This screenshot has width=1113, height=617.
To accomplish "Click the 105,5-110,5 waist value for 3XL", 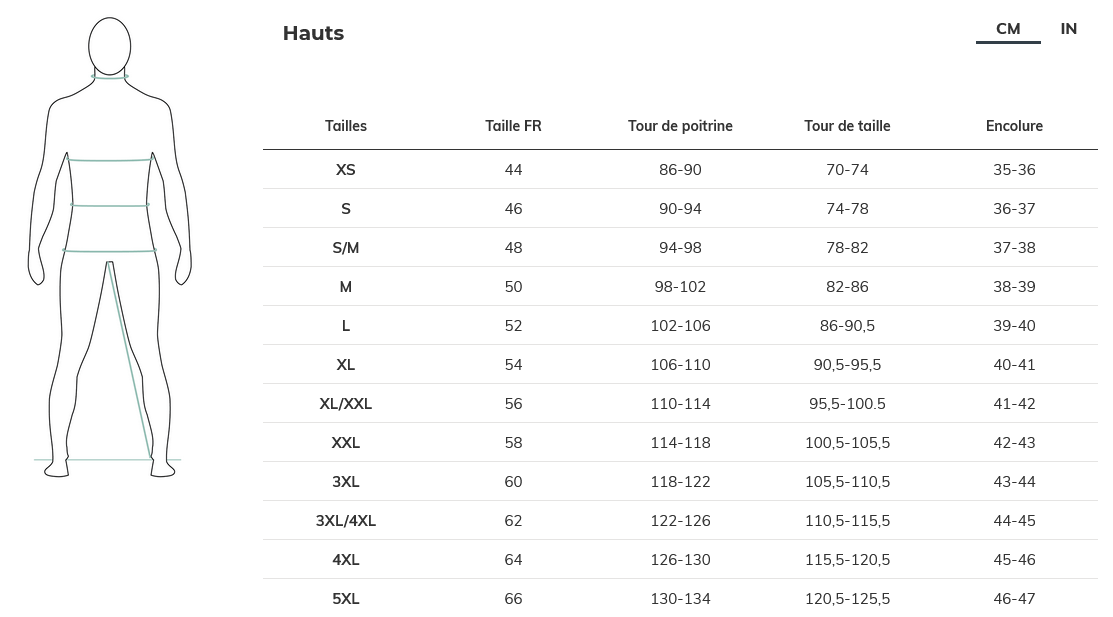I will [847, 482].
